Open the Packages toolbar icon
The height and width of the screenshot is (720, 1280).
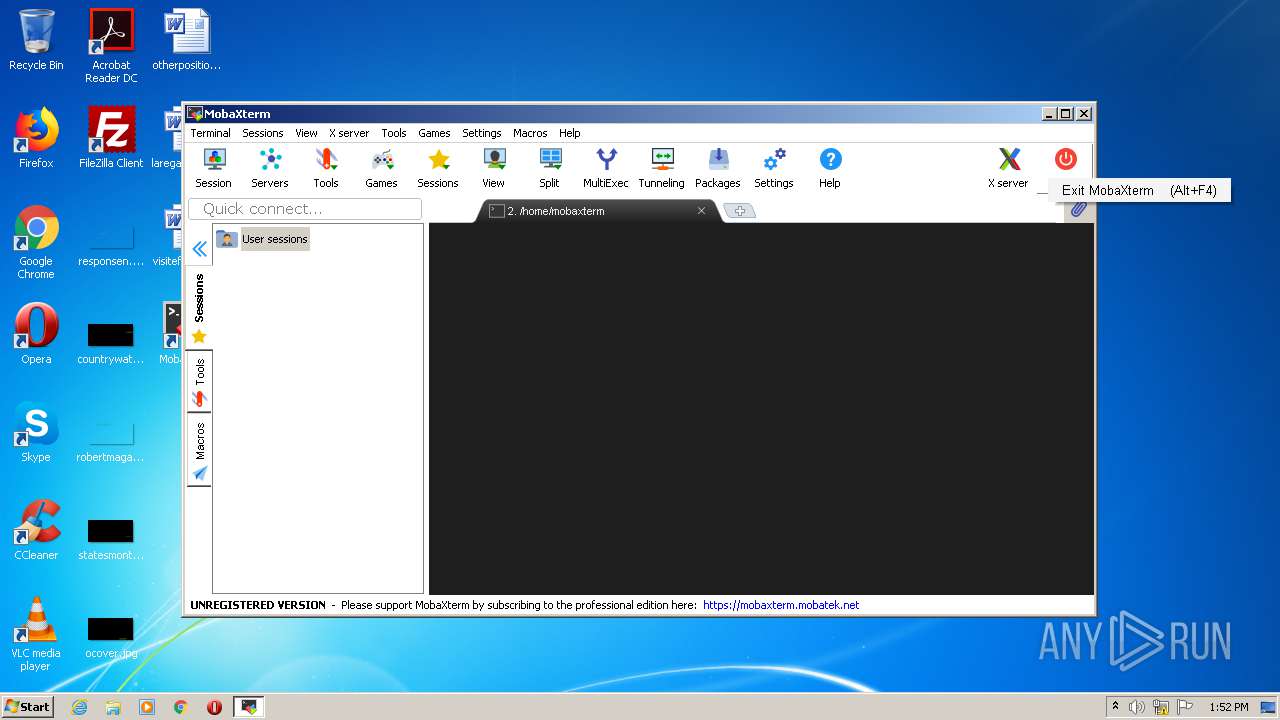coord(718,168)
